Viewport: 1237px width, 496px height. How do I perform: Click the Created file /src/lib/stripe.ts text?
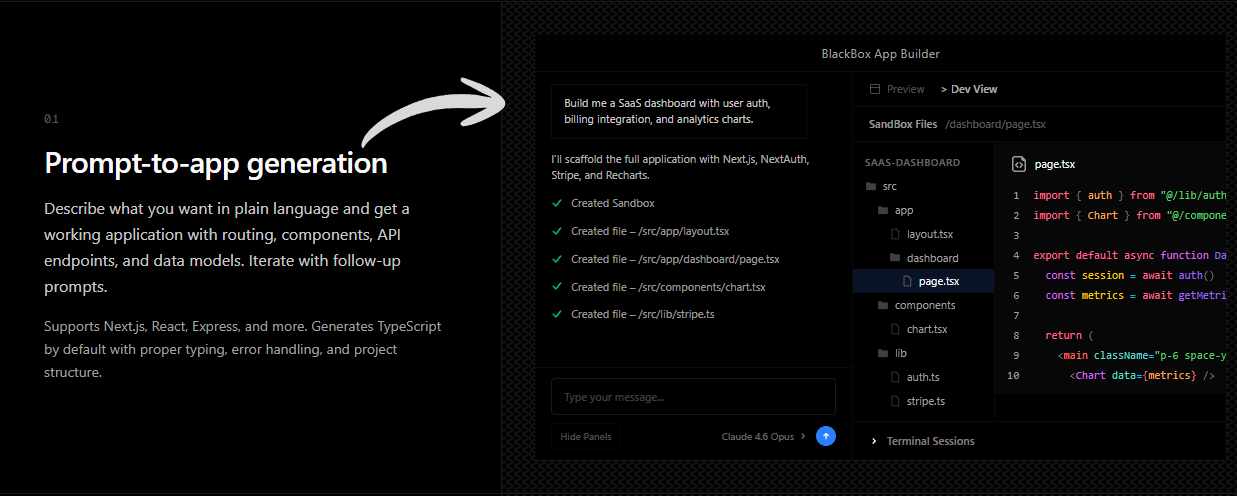pos(643,314)
